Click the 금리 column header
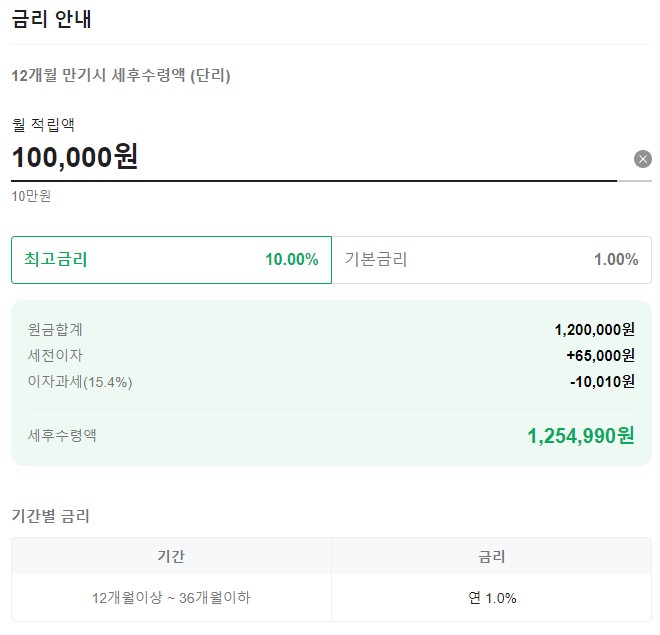 [x=492, y=556]
